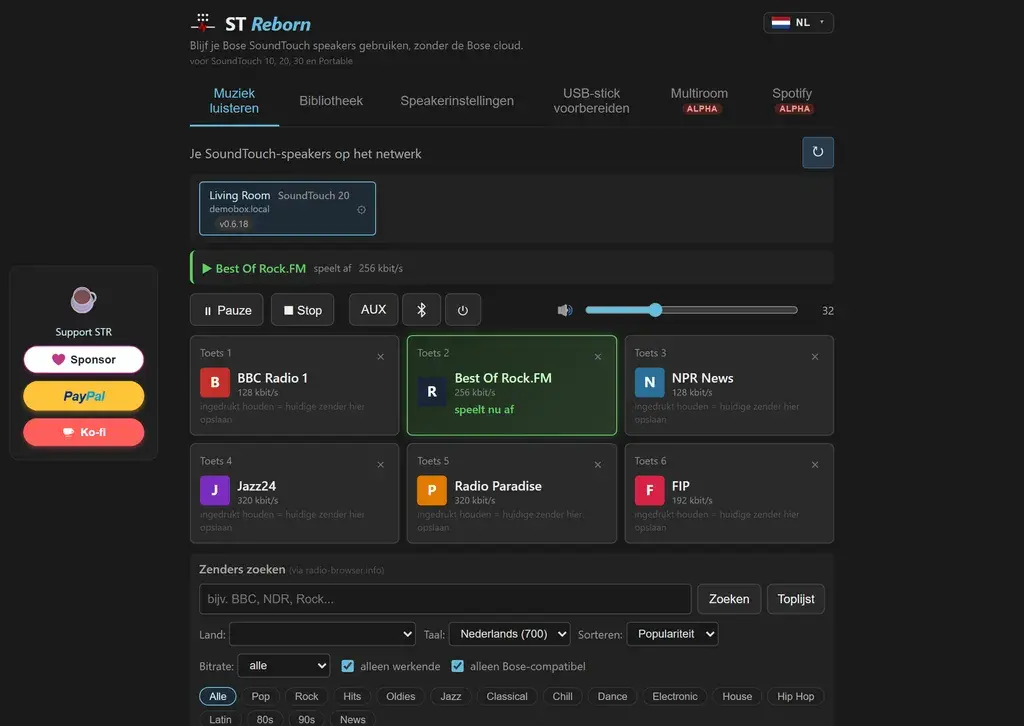The width and height of the screenshot is (1024, 726).
Task: Select the Alle genre chip
Action: [x=217, y=697]
